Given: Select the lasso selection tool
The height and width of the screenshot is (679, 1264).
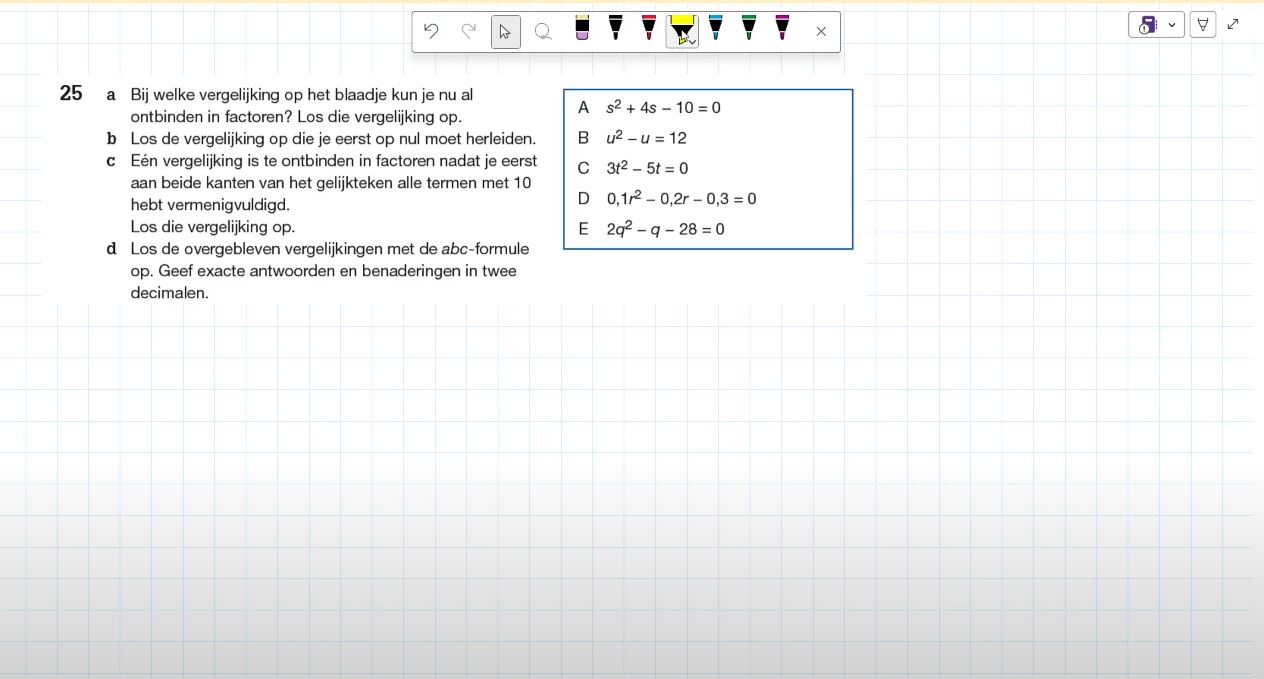Looking at the screenshot, I should (x=543, y=32).
